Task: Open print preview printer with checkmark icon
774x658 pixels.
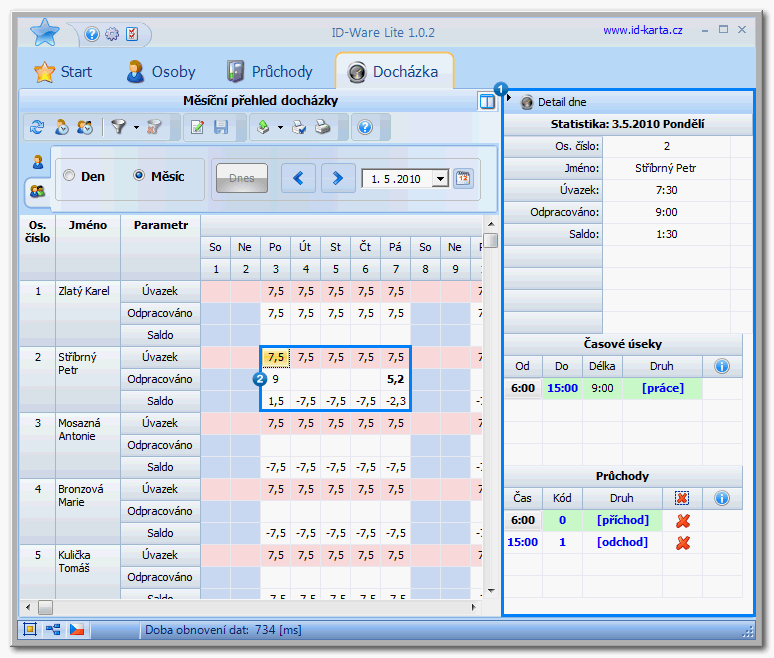Action: tap(299, 127)
